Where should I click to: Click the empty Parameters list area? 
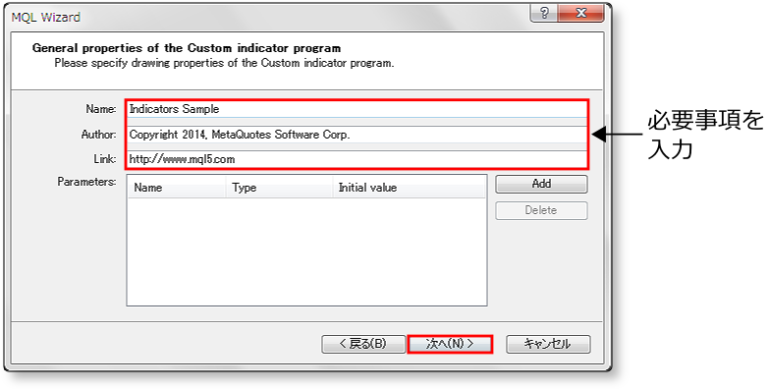coord(307,251)
